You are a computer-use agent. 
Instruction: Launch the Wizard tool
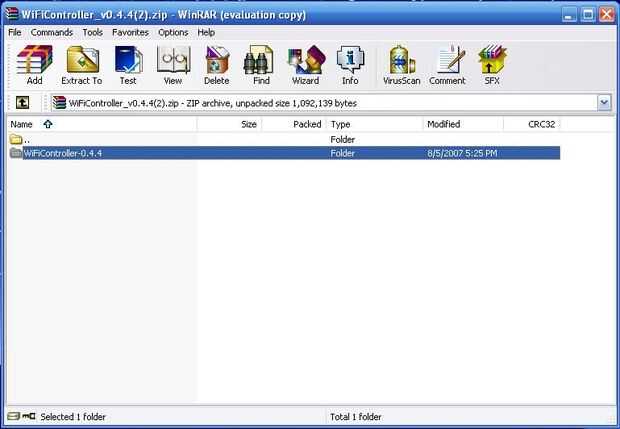point(306,64)
